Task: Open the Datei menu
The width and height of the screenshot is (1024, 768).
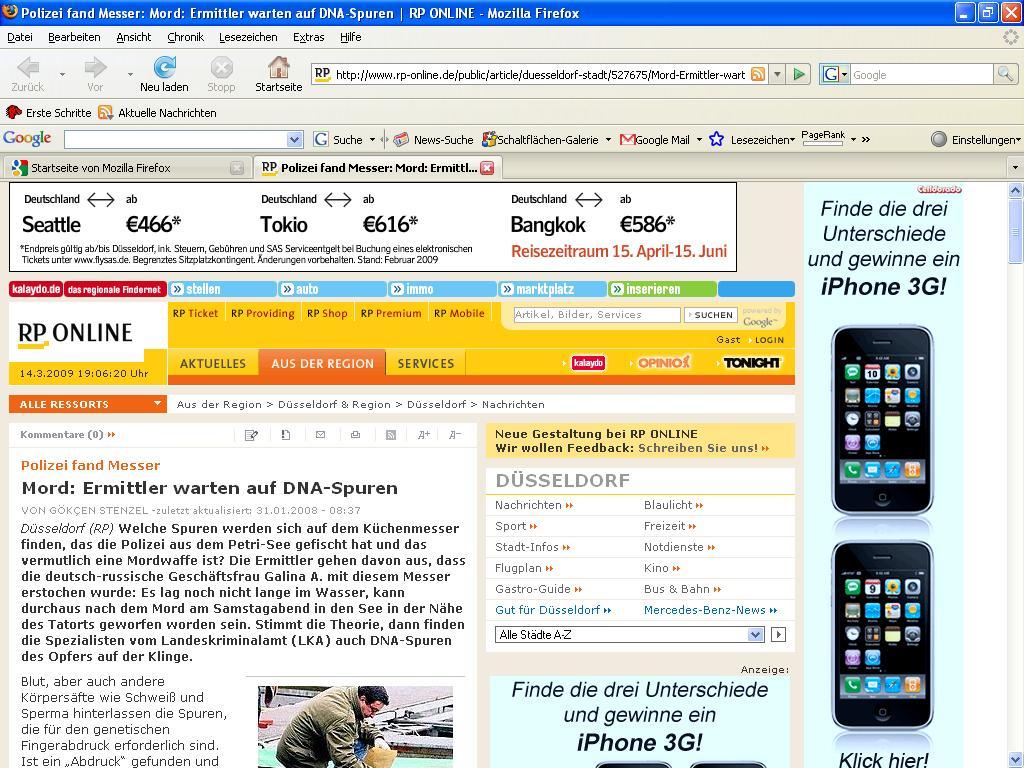Action: [x=20, y=37]
